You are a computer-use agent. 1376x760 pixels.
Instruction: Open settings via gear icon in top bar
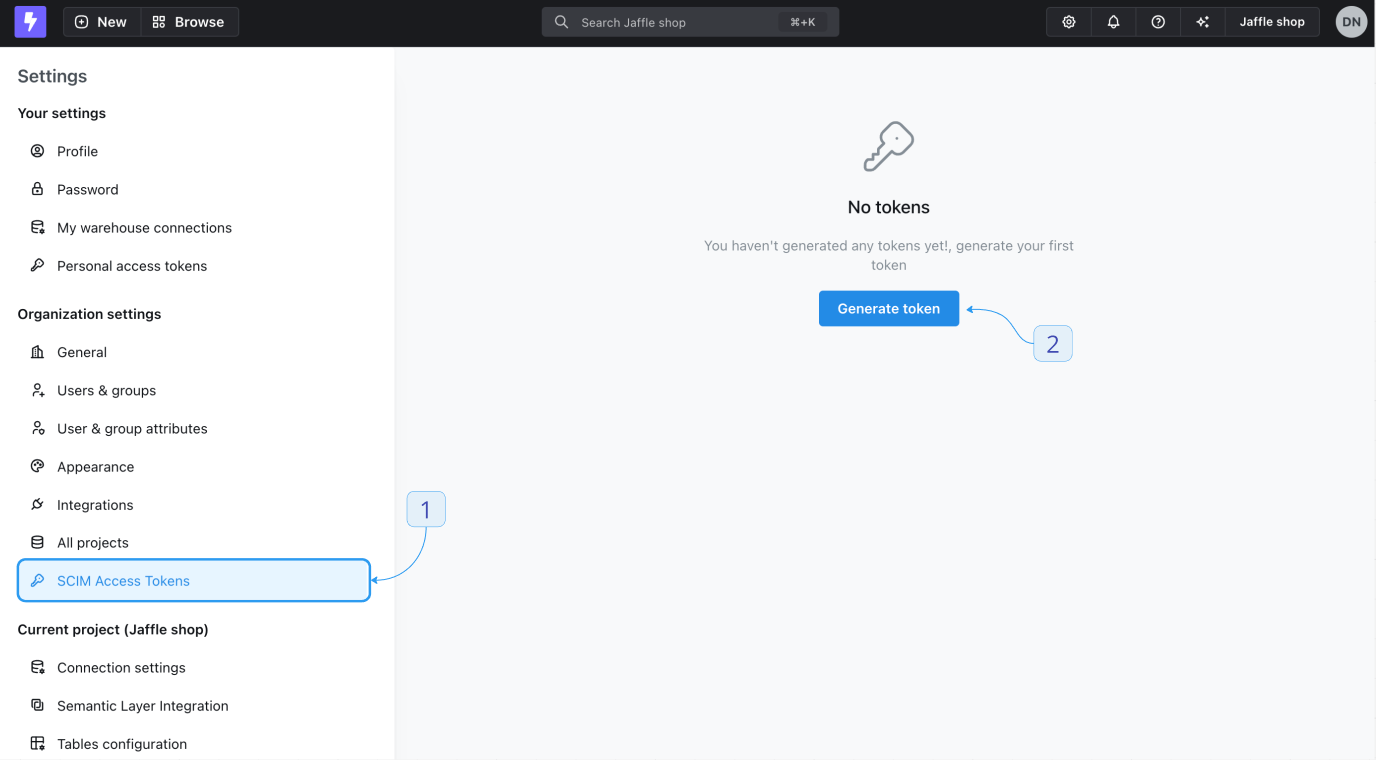point(1069,22)
